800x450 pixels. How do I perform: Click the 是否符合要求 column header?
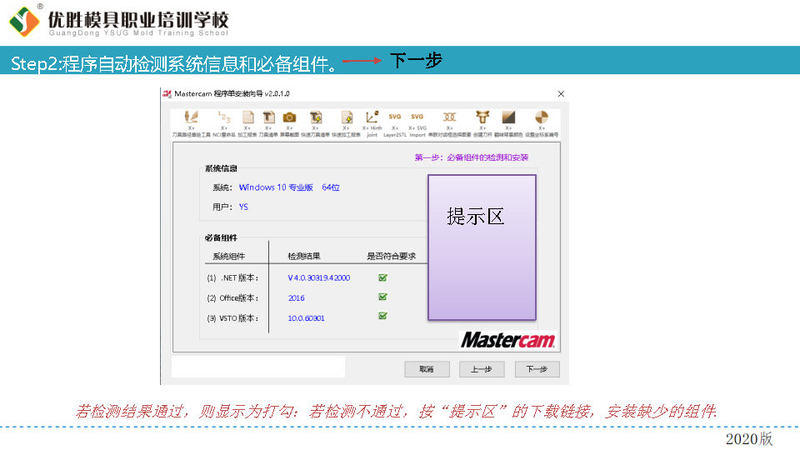pyautogui.click(x=391, y=256)
